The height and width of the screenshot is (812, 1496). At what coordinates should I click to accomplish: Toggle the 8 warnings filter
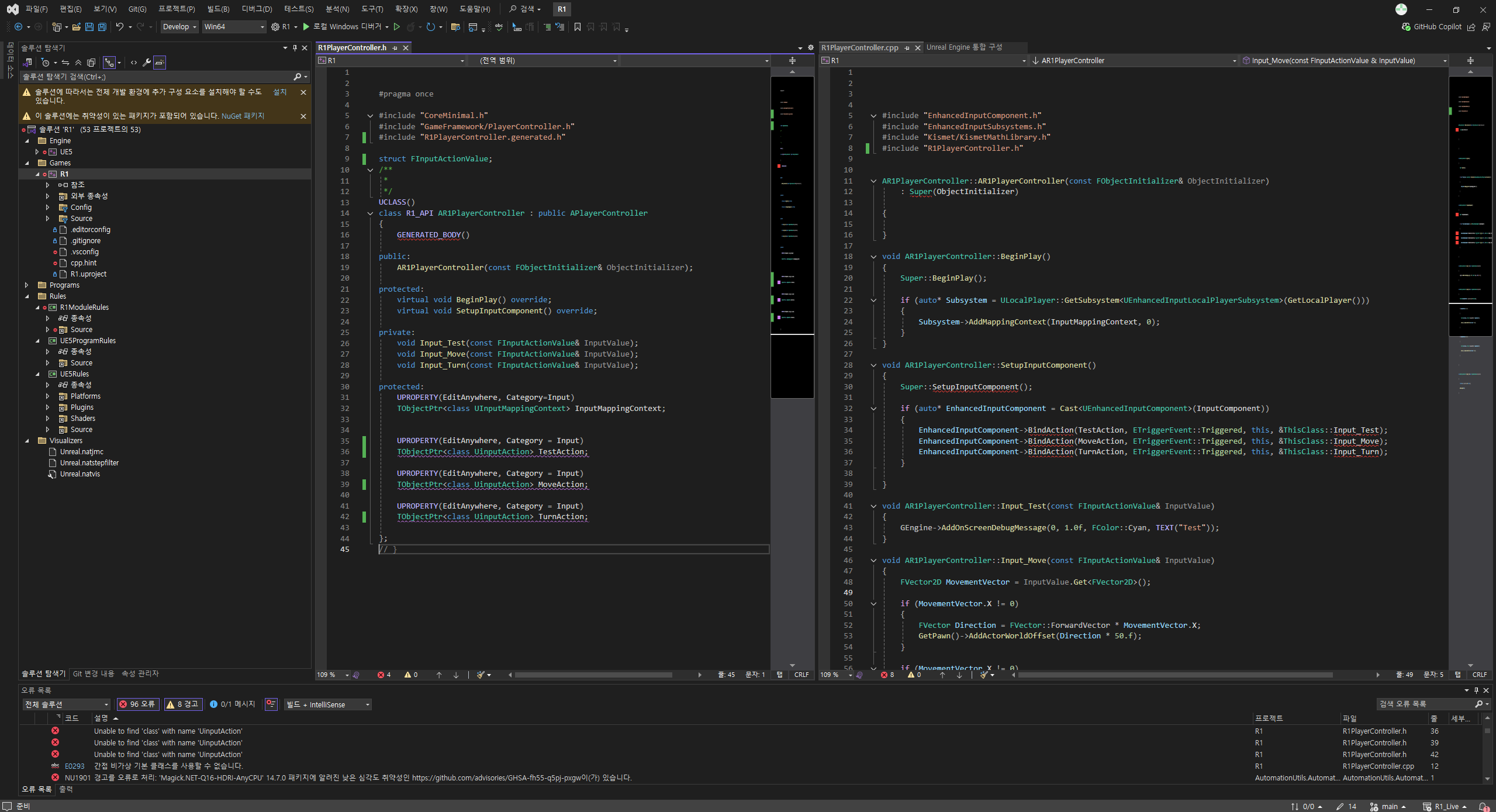(x=183, y=704)
